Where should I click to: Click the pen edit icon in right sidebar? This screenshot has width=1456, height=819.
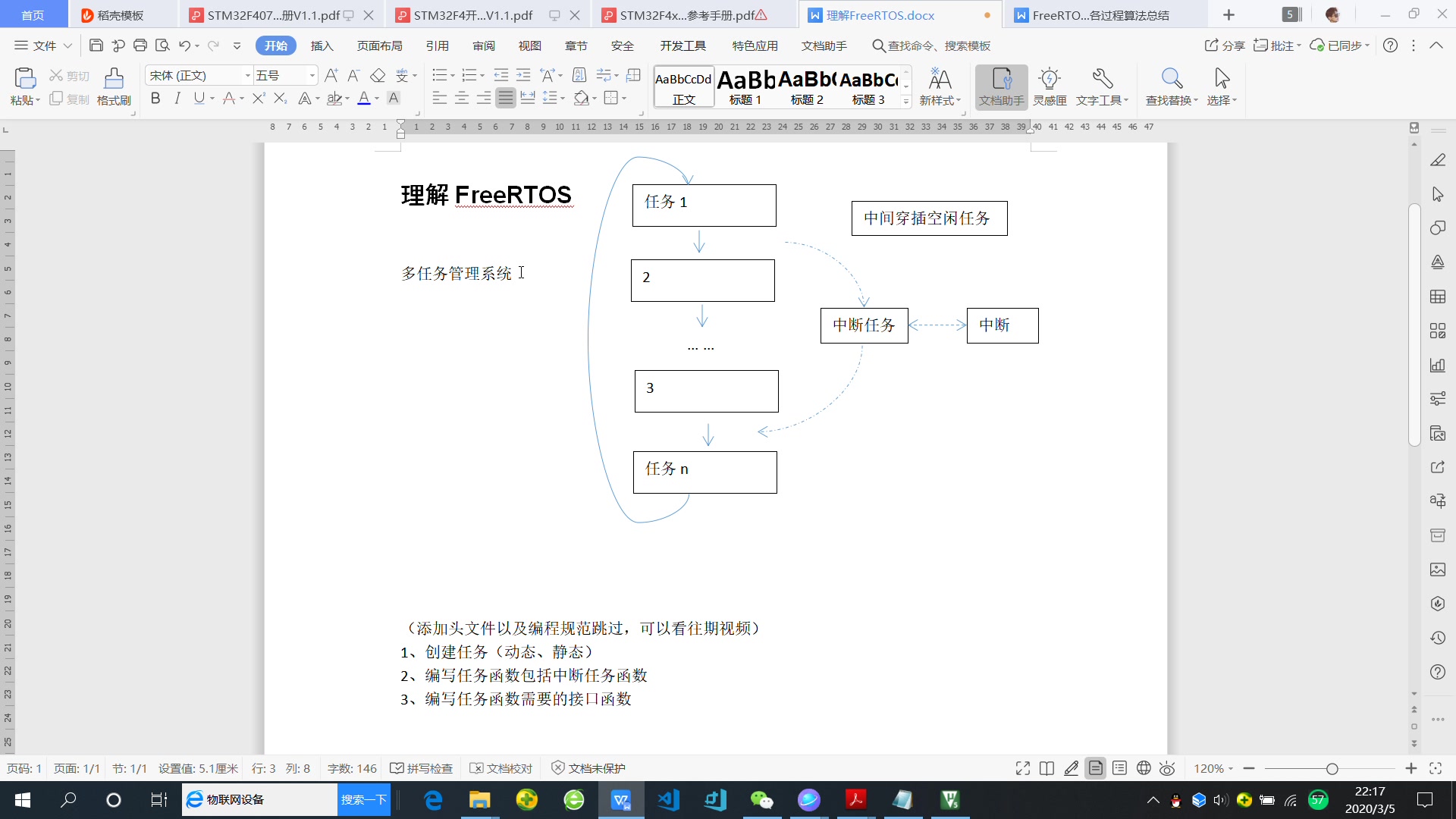click(x=1437, y=160)
